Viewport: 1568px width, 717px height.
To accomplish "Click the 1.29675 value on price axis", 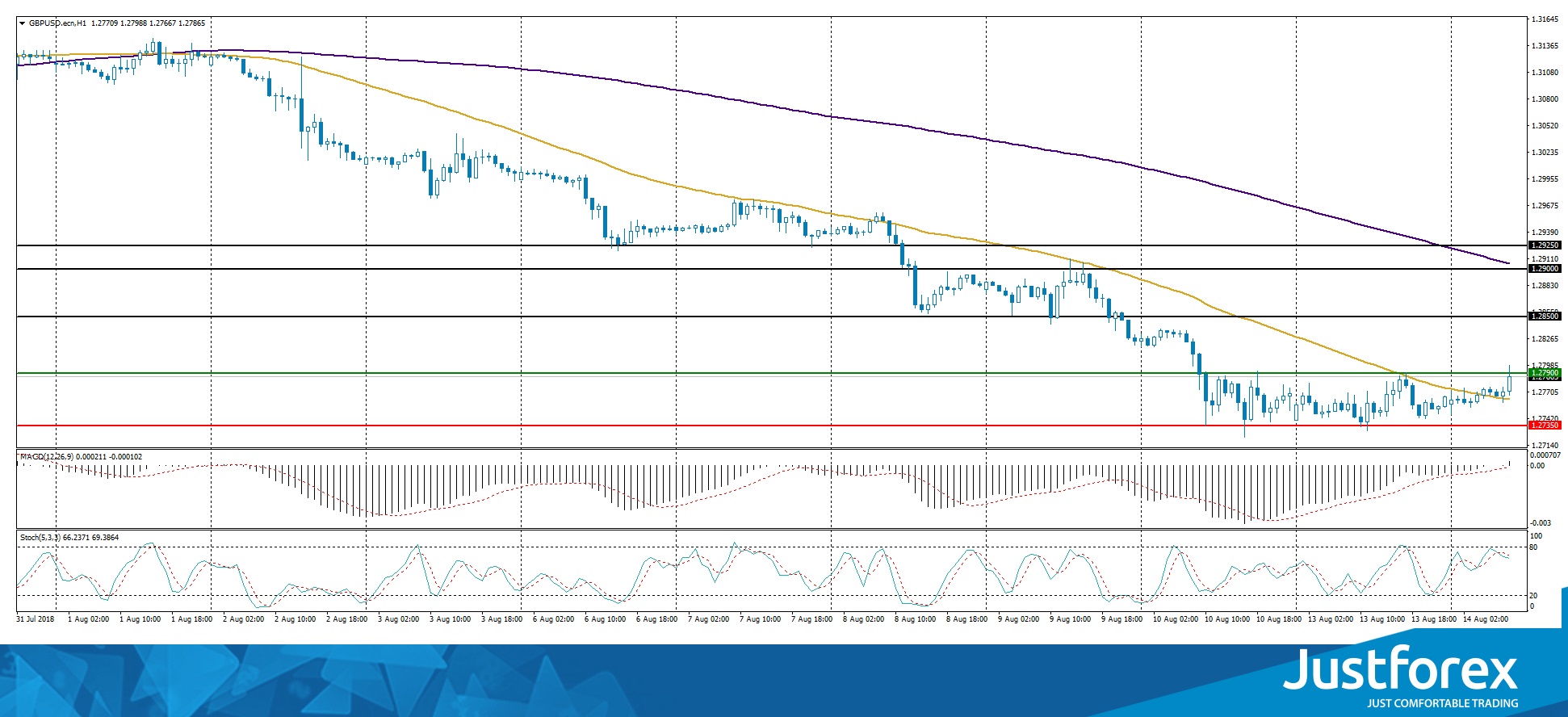I will click(1545, 206).
